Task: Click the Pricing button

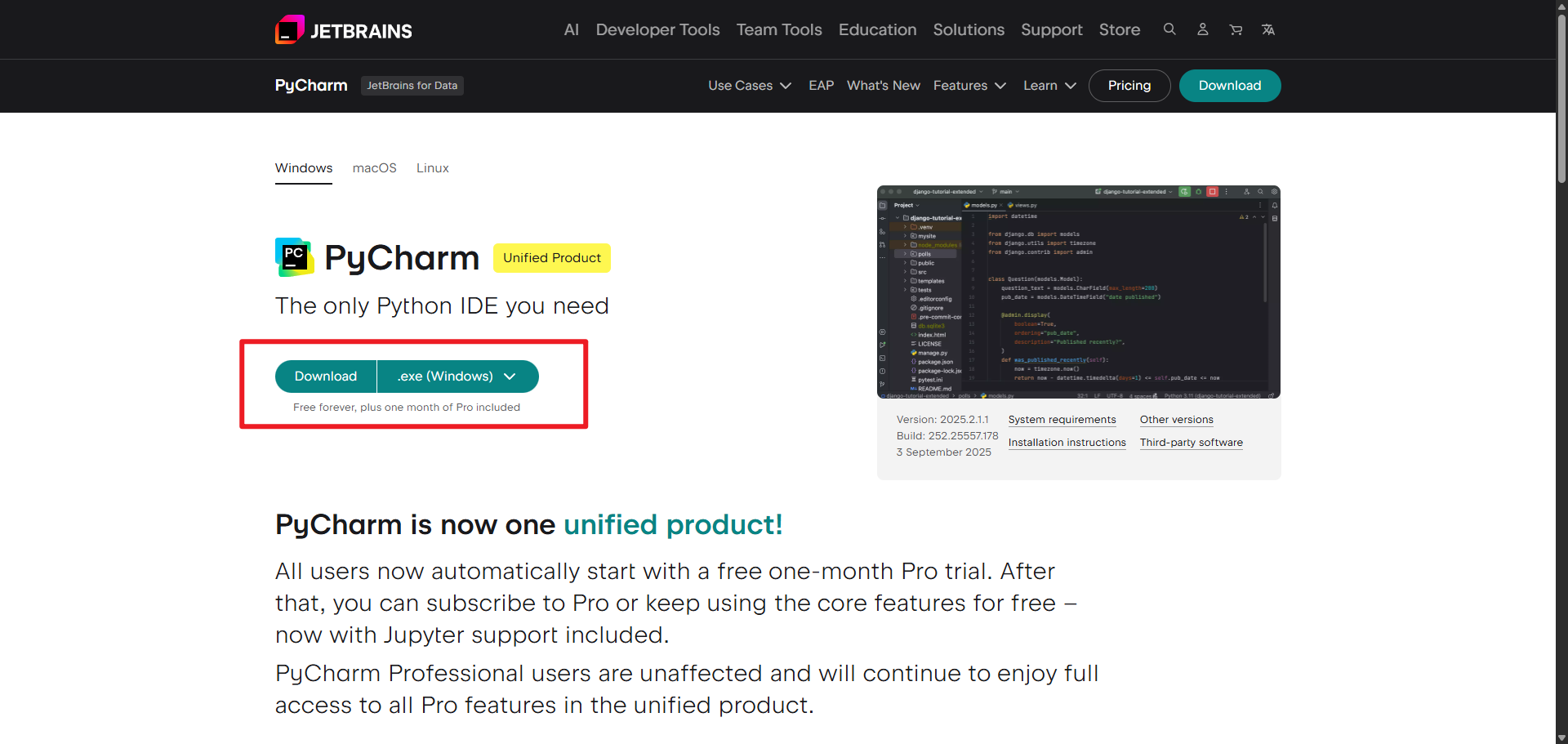Action: (1129, 86)
